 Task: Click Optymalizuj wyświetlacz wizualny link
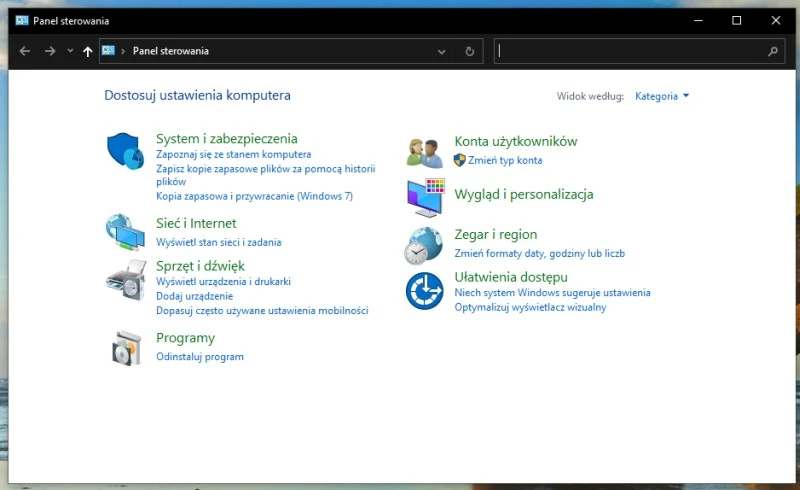click(531, 307)
